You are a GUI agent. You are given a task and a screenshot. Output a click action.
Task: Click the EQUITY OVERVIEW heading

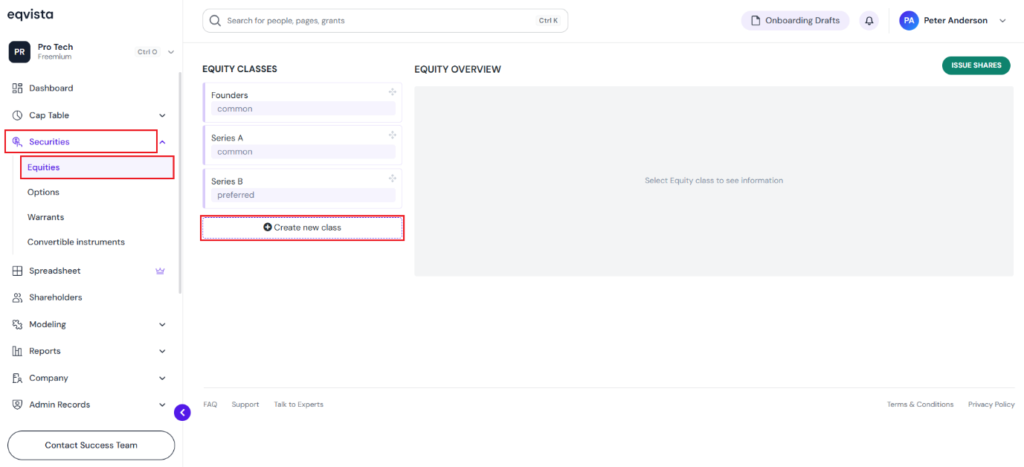coord(458,69)
